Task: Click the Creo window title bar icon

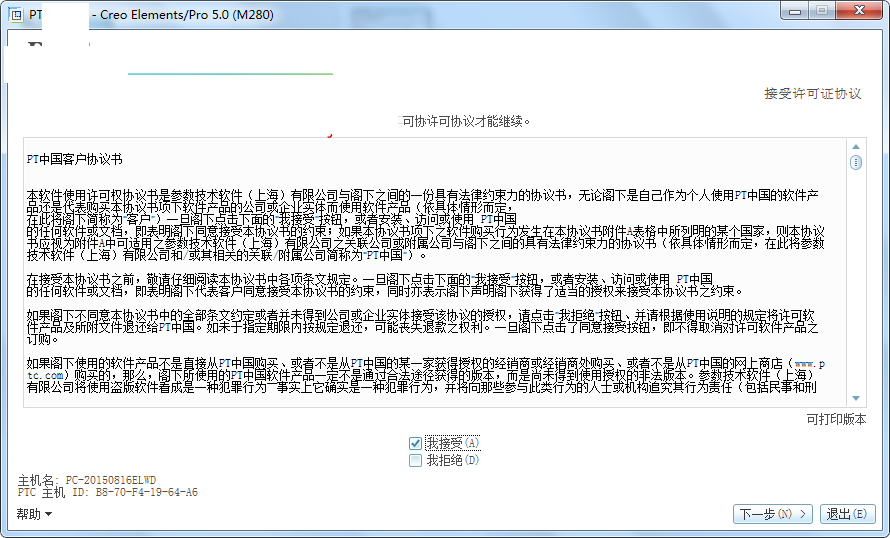Action: point(15,15)
